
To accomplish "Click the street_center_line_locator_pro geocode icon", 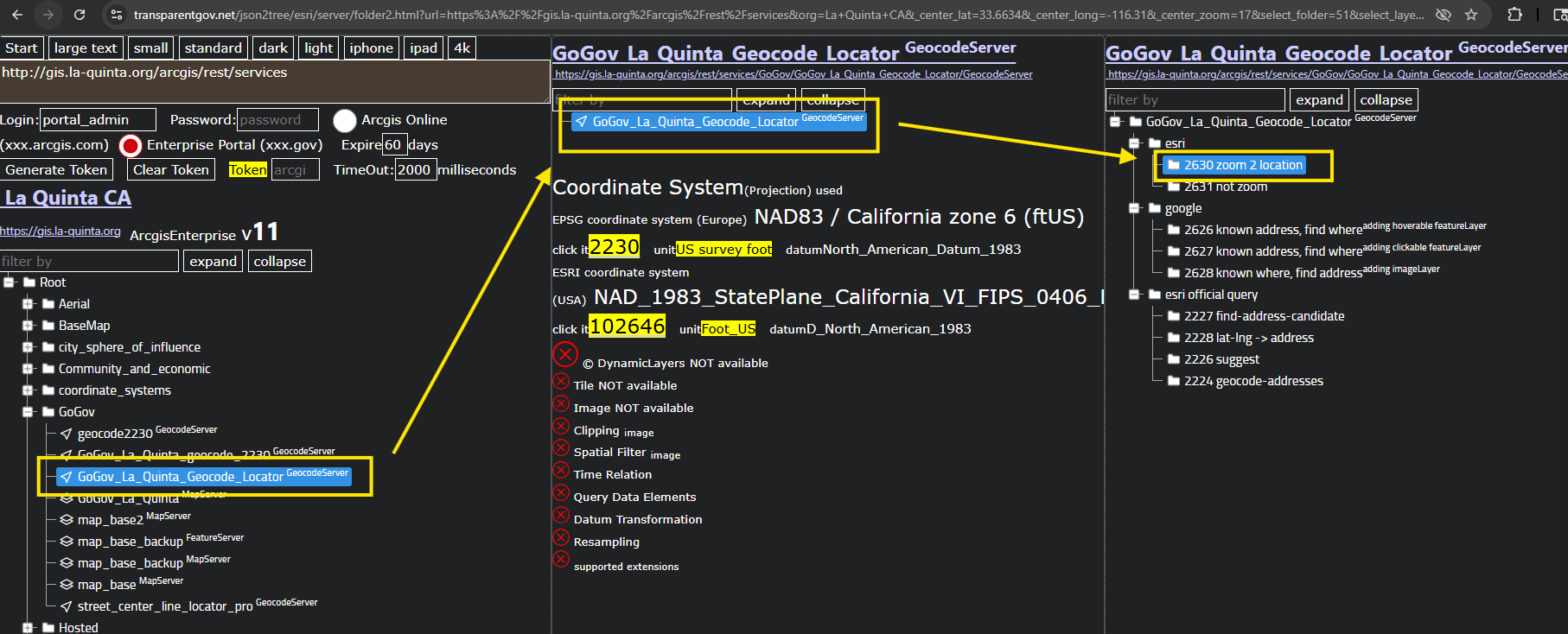I will click(67, 606).
